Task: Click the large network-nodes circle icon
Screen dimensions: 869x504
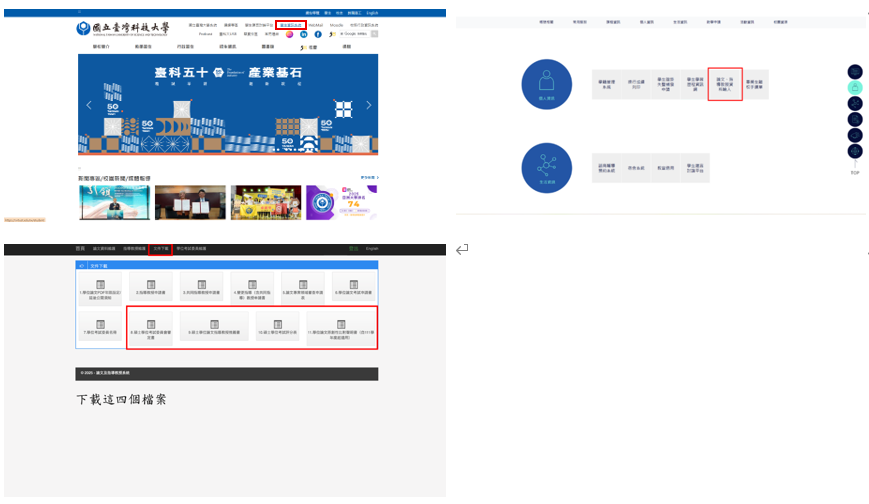Action: [546, 168]
